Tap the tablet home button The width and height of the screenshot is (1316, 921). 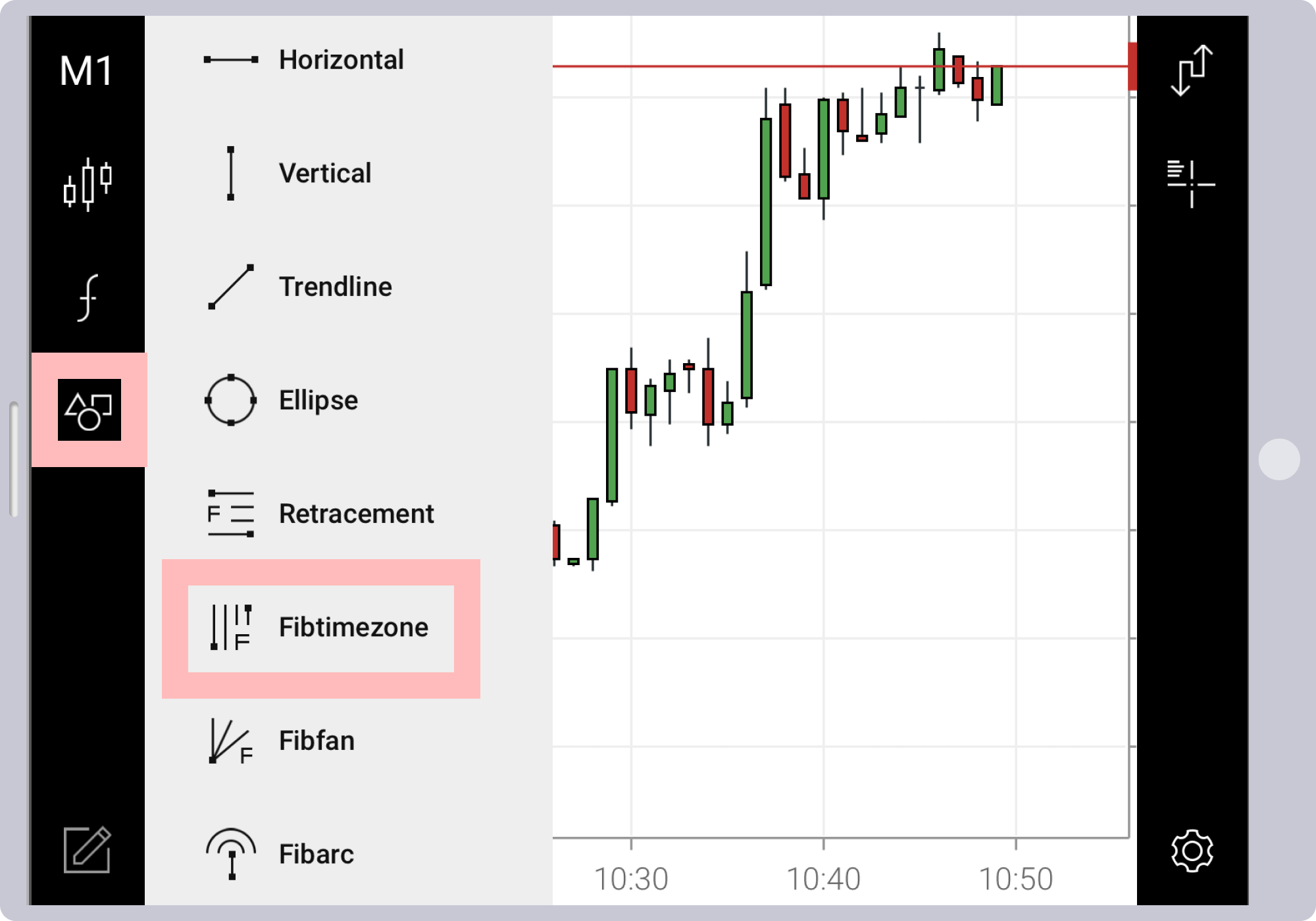coord(1279,459)
